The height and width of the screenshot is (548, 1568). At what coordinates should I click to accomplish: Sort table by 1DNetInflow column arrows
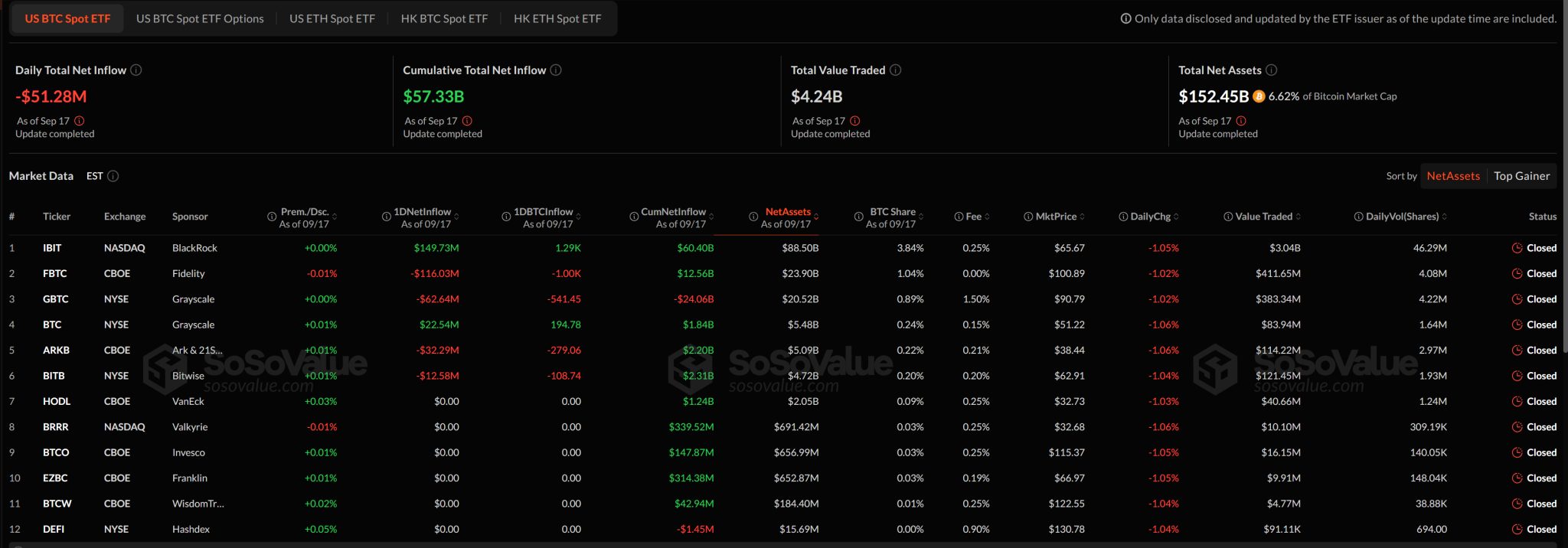pos(457,217)
